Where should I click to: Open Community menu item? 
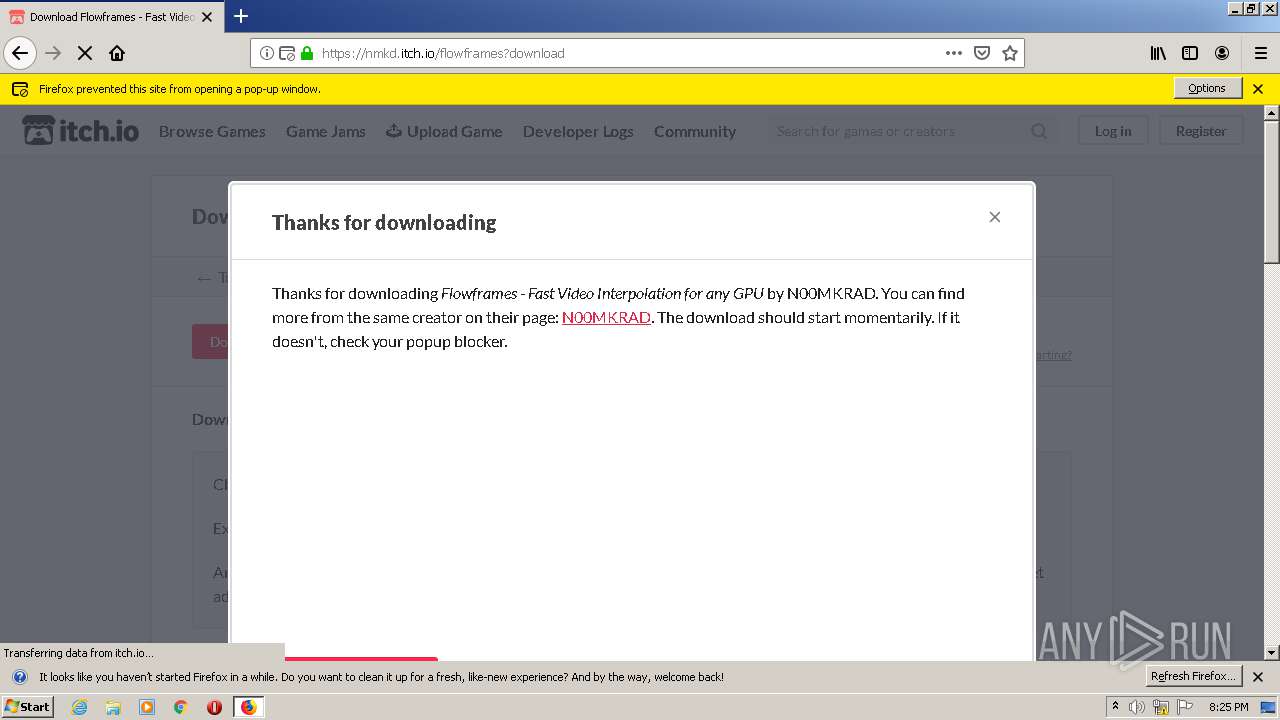coord(695,131)
